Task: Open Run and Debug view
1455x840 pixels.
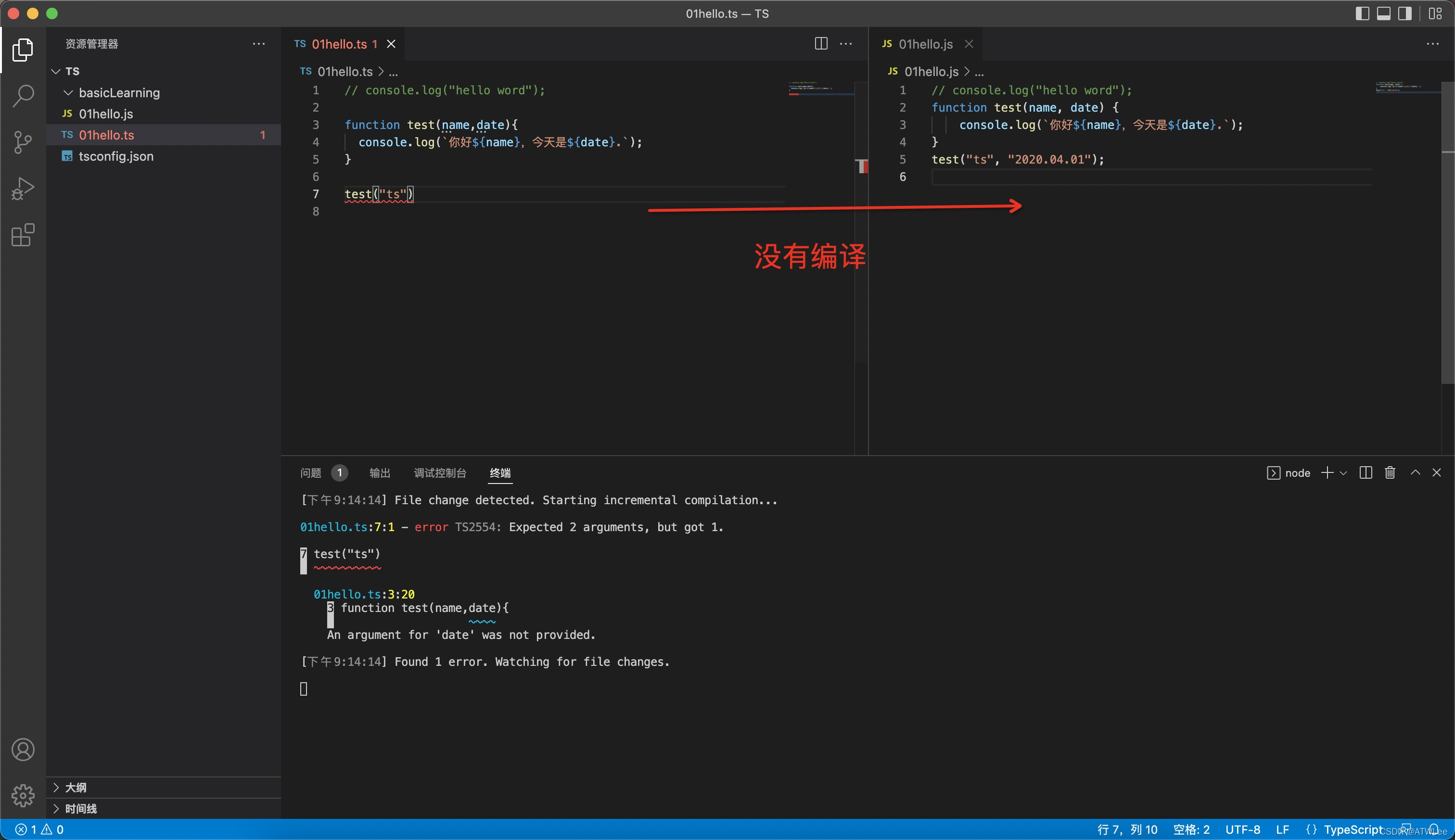Action: click(x=23, y=188)
